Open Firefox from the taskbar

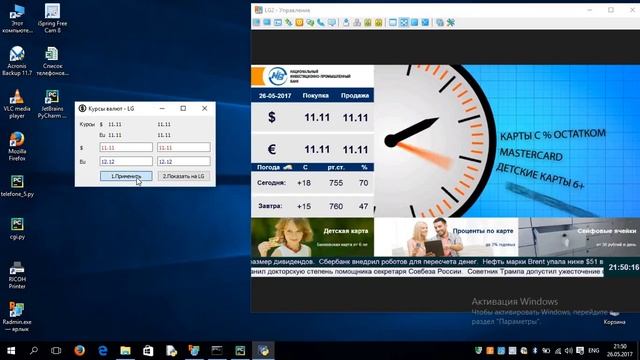(79, 351)
